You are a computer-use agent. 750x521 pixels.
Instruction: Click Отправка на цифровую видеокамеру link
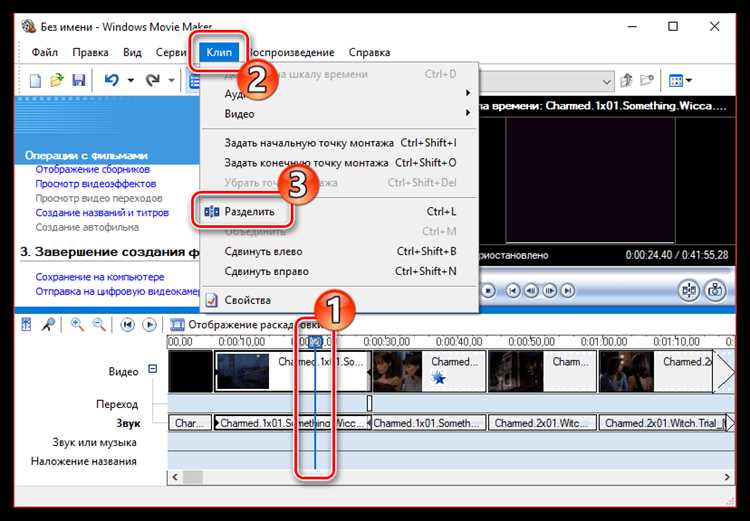tap(117, 291)
